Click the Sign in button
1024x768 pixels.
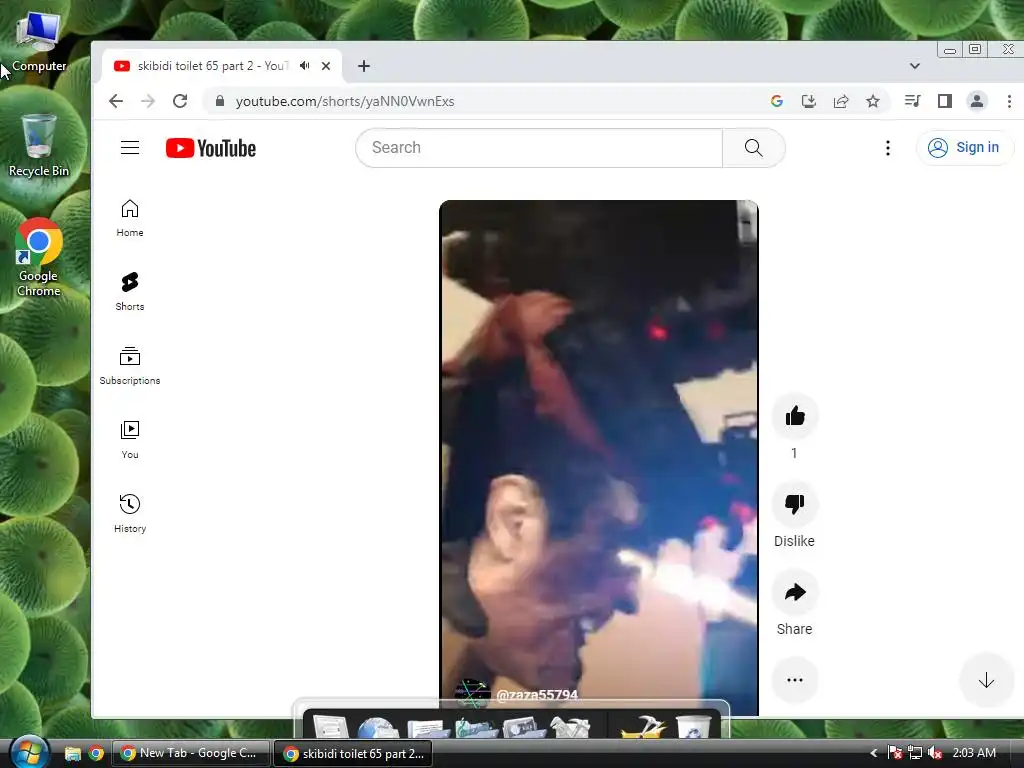[x=965, y=148]
